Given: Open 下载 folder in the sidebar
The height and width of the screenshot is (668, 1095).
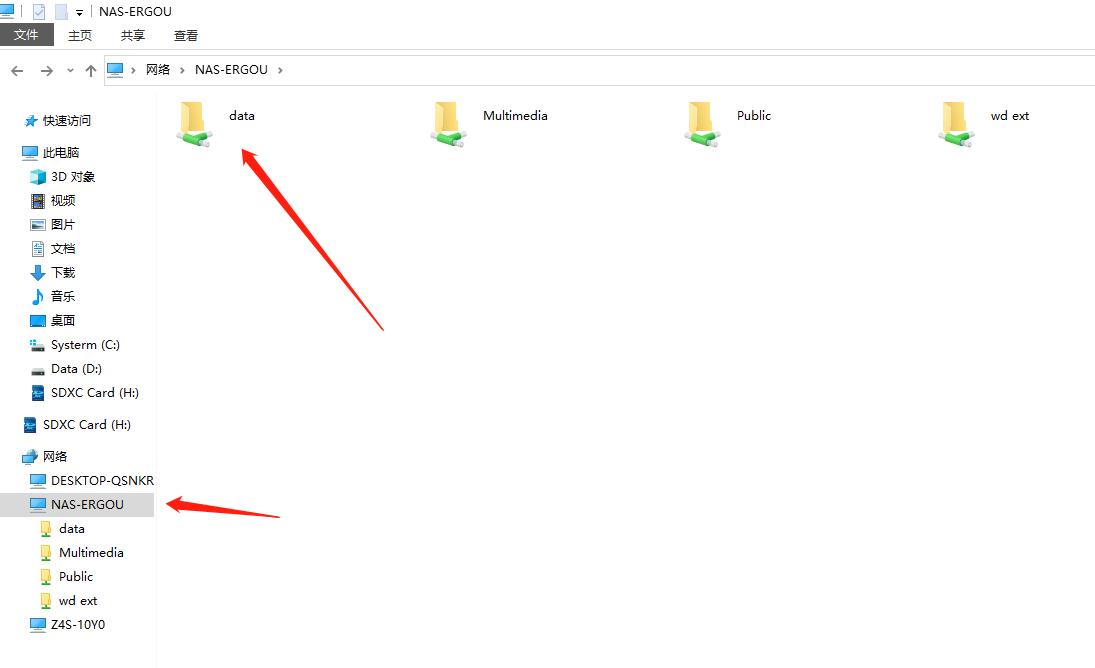Looking at the screenshot, I should [63, 273].
